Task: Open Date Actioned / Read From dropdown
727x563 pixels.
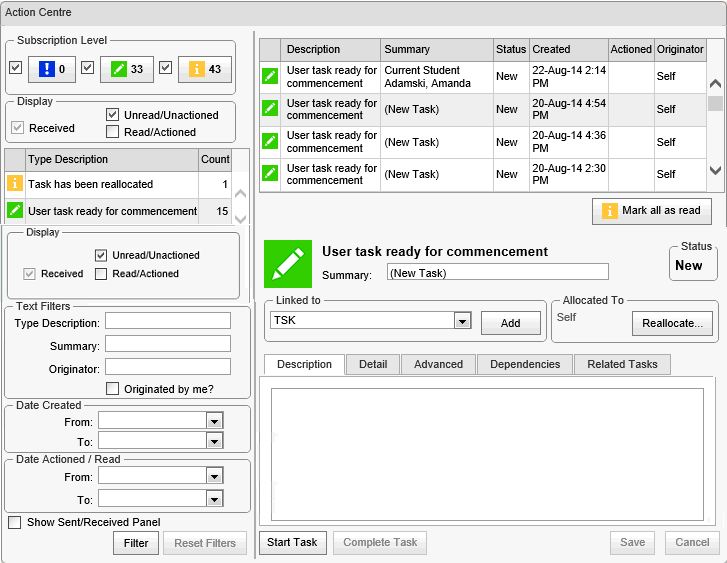Action: click(214, 476)
